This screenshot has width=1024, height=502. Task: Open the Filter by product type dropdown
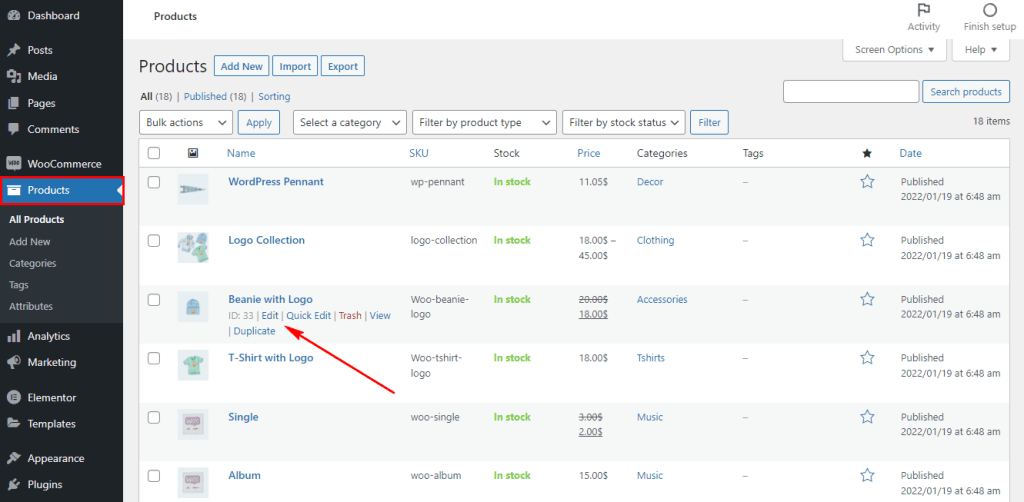tap(484, 122)
